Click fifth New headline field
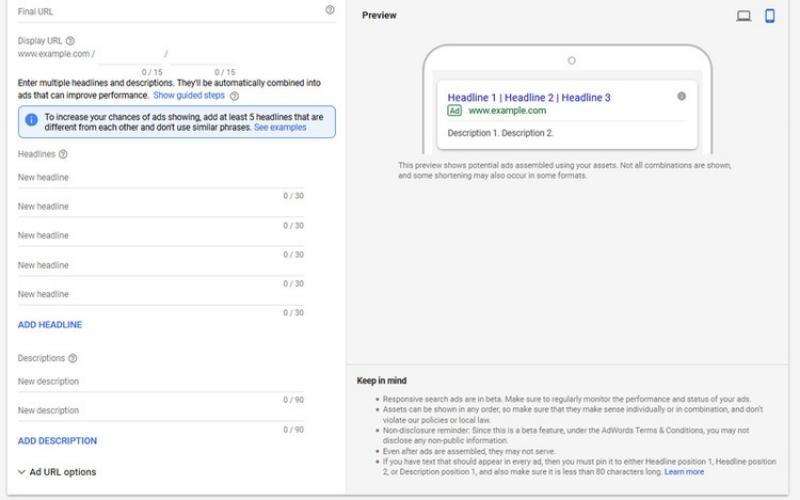 point(161,294)
